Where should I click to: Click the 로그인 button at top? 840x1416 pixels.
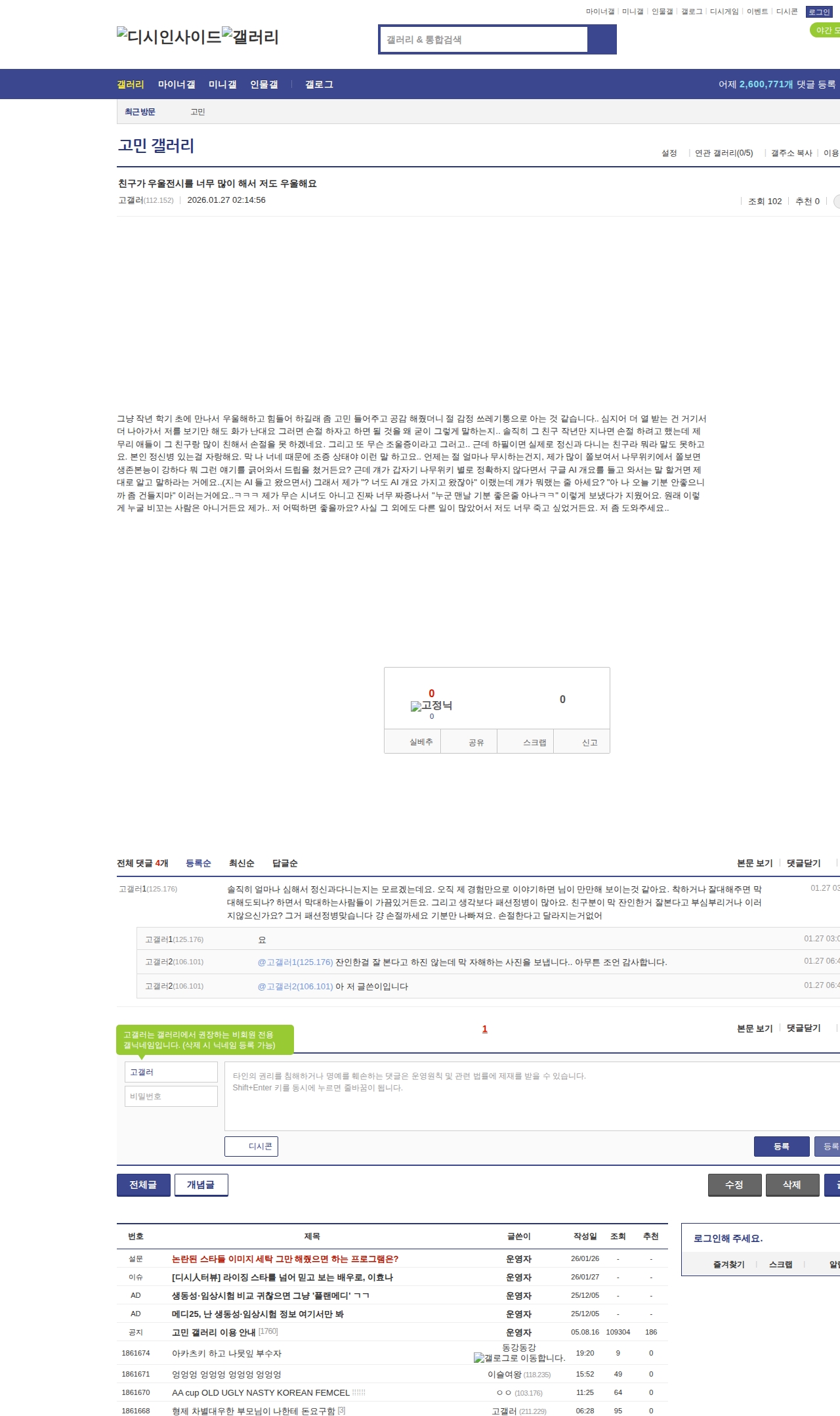pos(818,12)
